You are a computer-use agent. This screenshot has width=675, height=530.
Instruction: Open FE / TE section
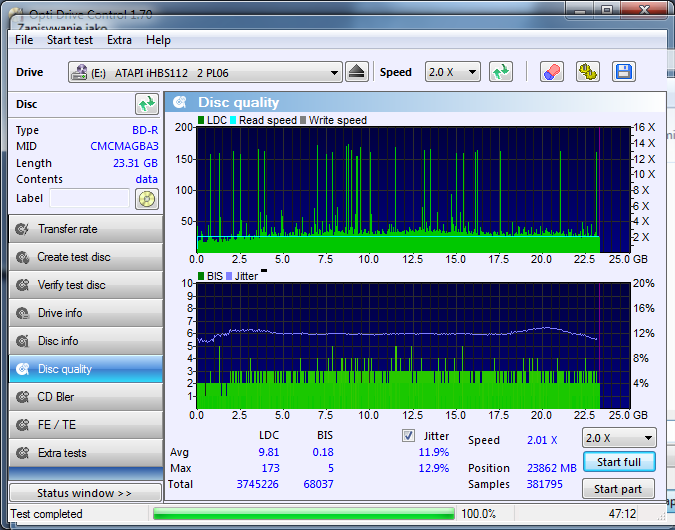[86, 425]
